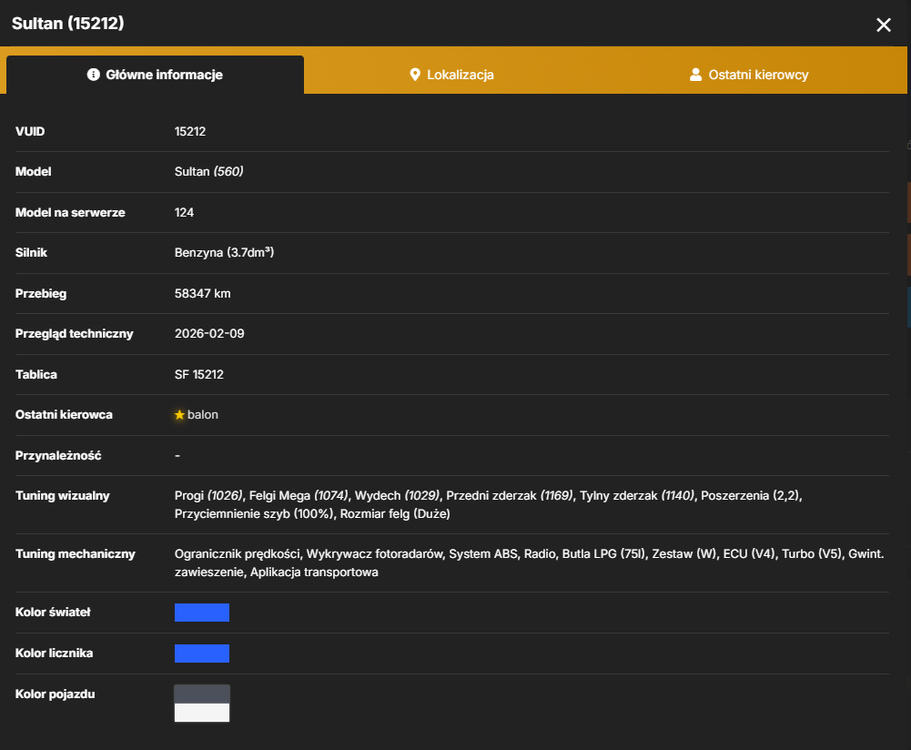Screen dimensions: 911x750
Task: Click the Model na serwerze label
Action: coord(70,213)
